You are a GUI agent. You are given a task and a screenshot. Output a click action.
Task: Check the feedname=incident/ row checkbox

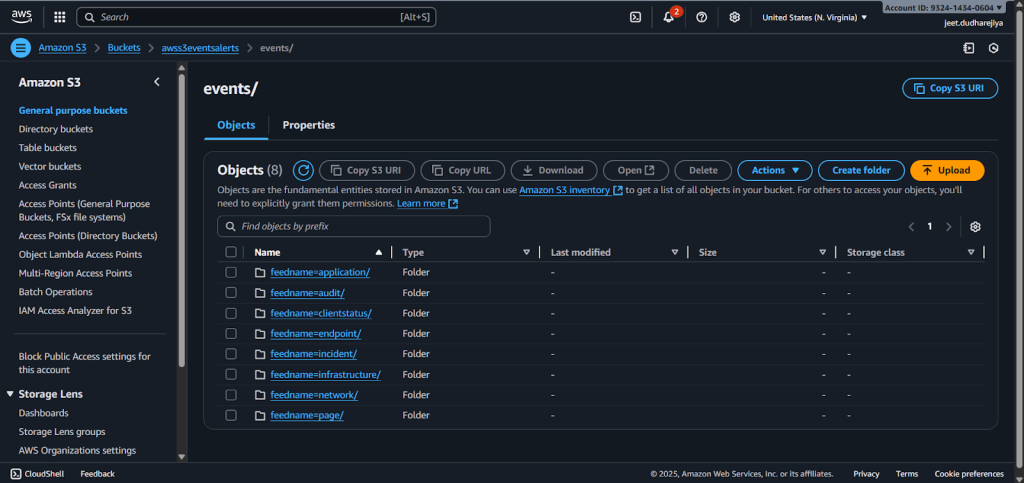(231, 354)
